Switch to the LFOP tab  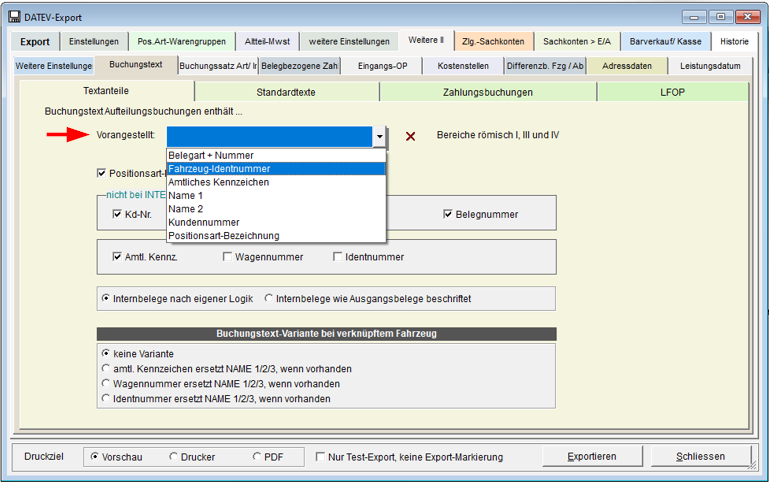(x=672, y=92)
